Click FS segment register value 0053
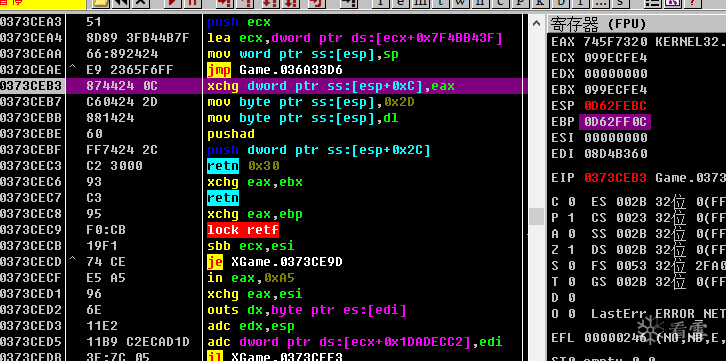 click(x=632, y=266)
